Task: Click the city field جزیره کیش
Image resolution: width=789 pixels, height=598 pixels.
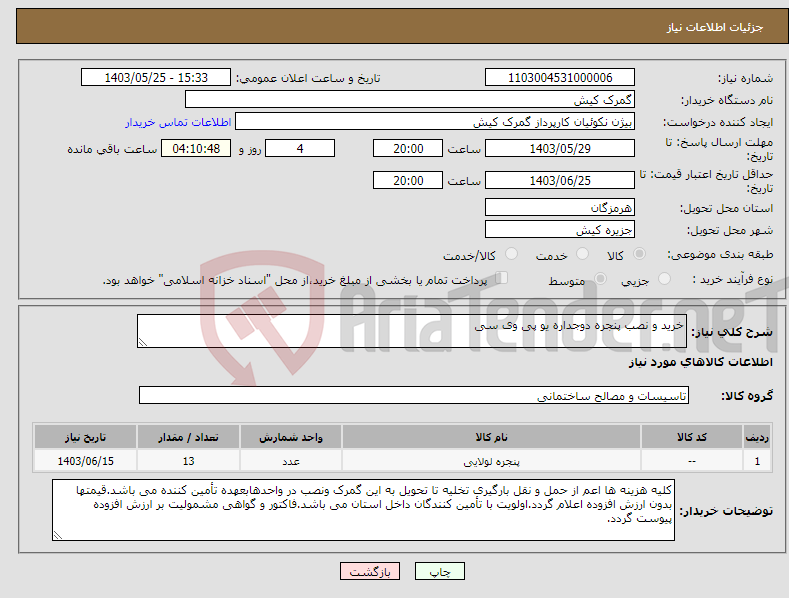Action: pyautogui.click(x=560, y=230)
